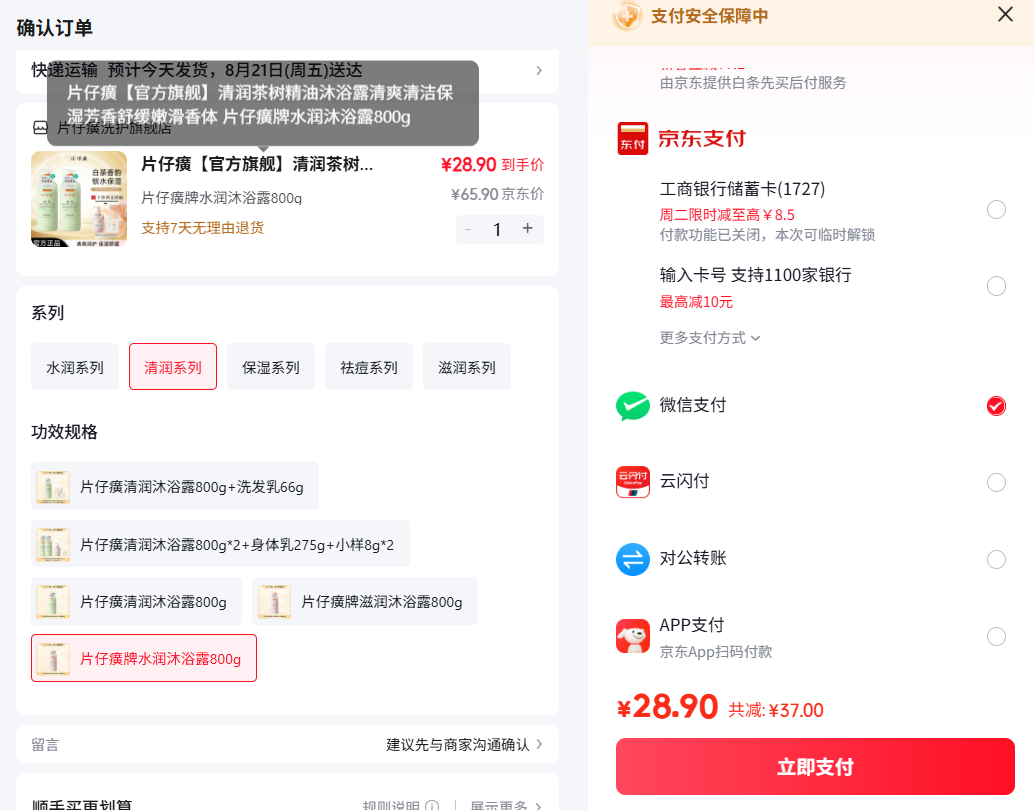
Task: Select the 云闪付 radio button
Action: pos(996,483)
